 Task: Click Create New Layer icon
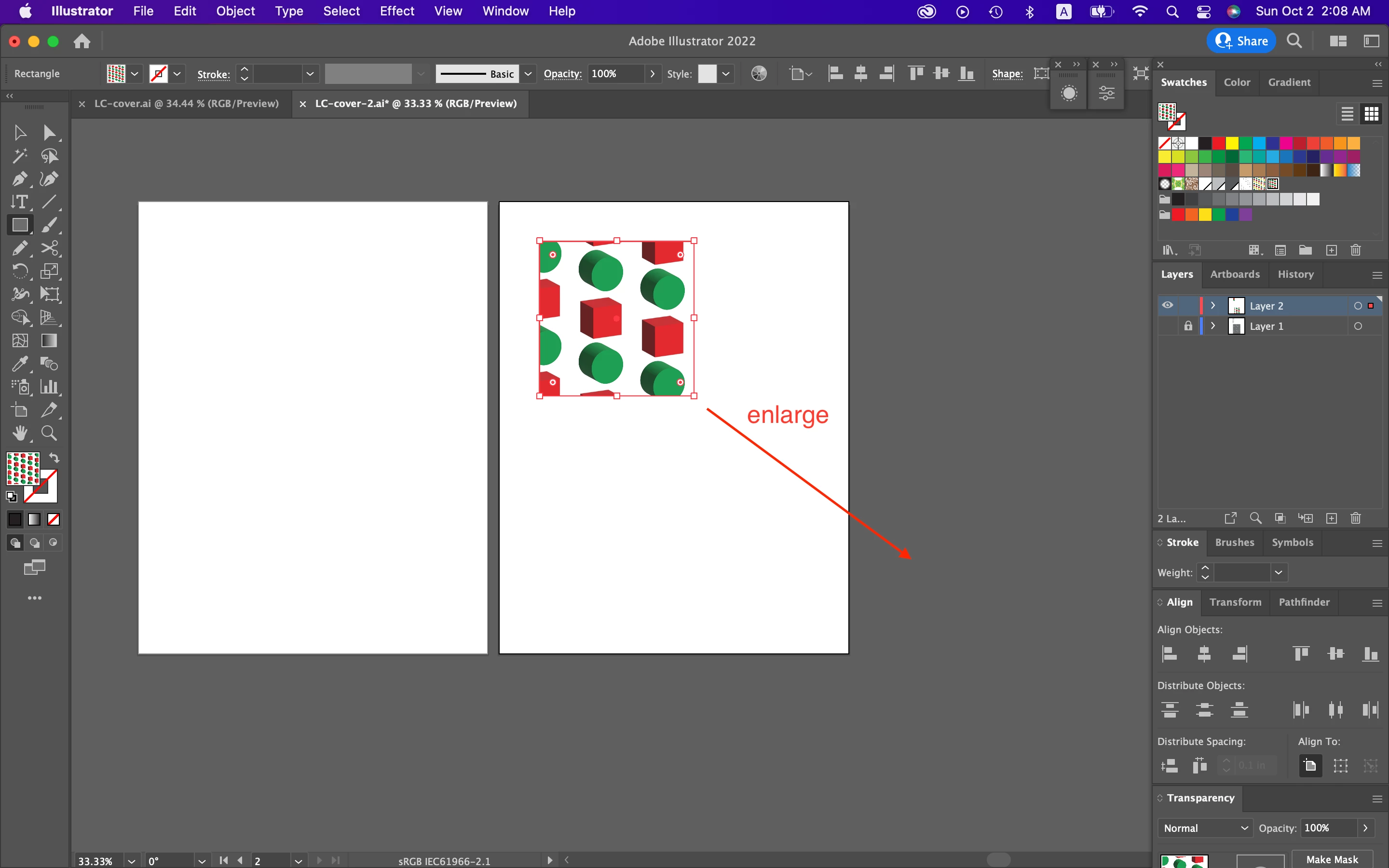coord(1332,518)
